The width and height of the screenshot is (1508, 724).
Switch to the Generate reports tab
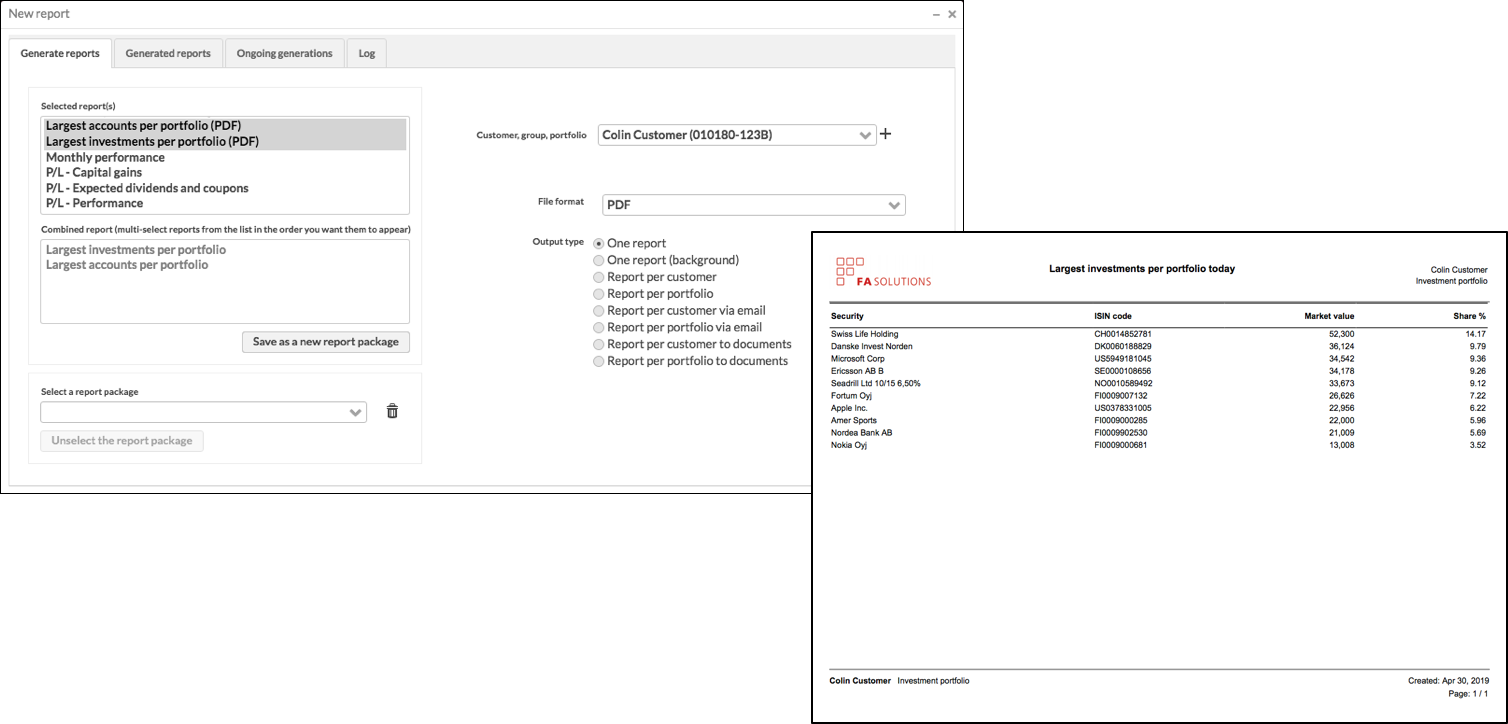(x=60, y=53)
